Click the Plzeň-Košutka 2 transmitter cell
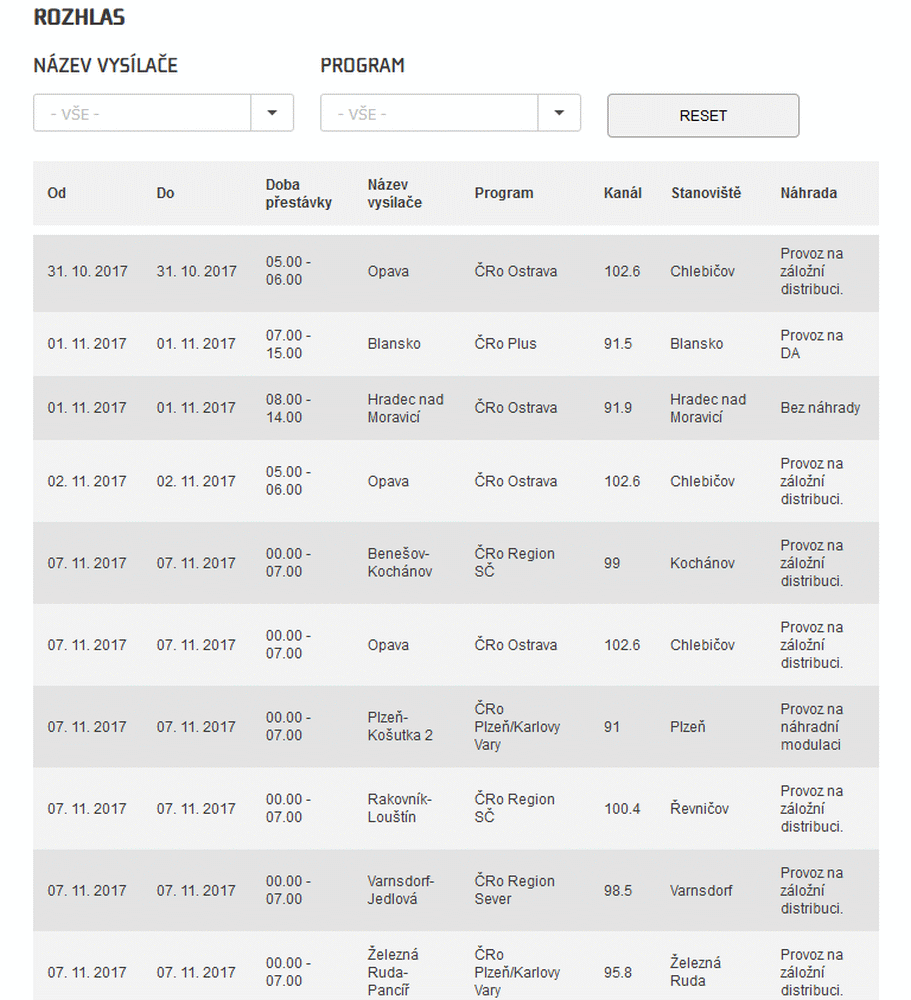The image size is (911, 1000). [x=400, y=727]
